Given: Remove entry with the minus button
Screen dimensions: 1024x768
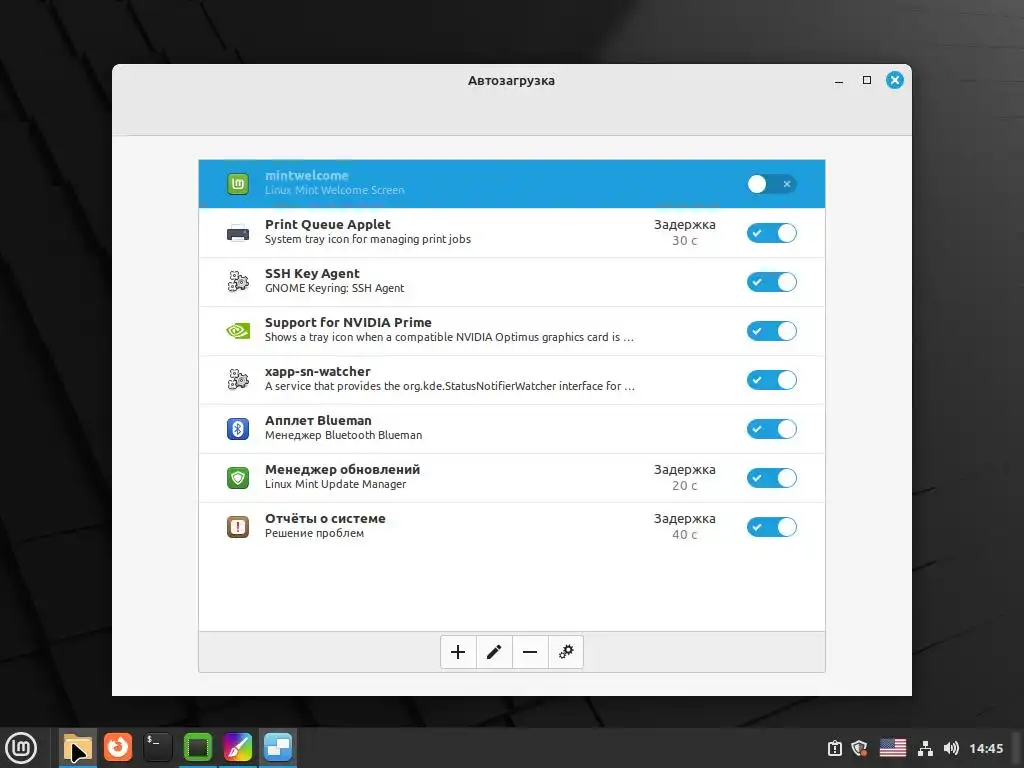Looking at the screenshot, I should point(530,652).
